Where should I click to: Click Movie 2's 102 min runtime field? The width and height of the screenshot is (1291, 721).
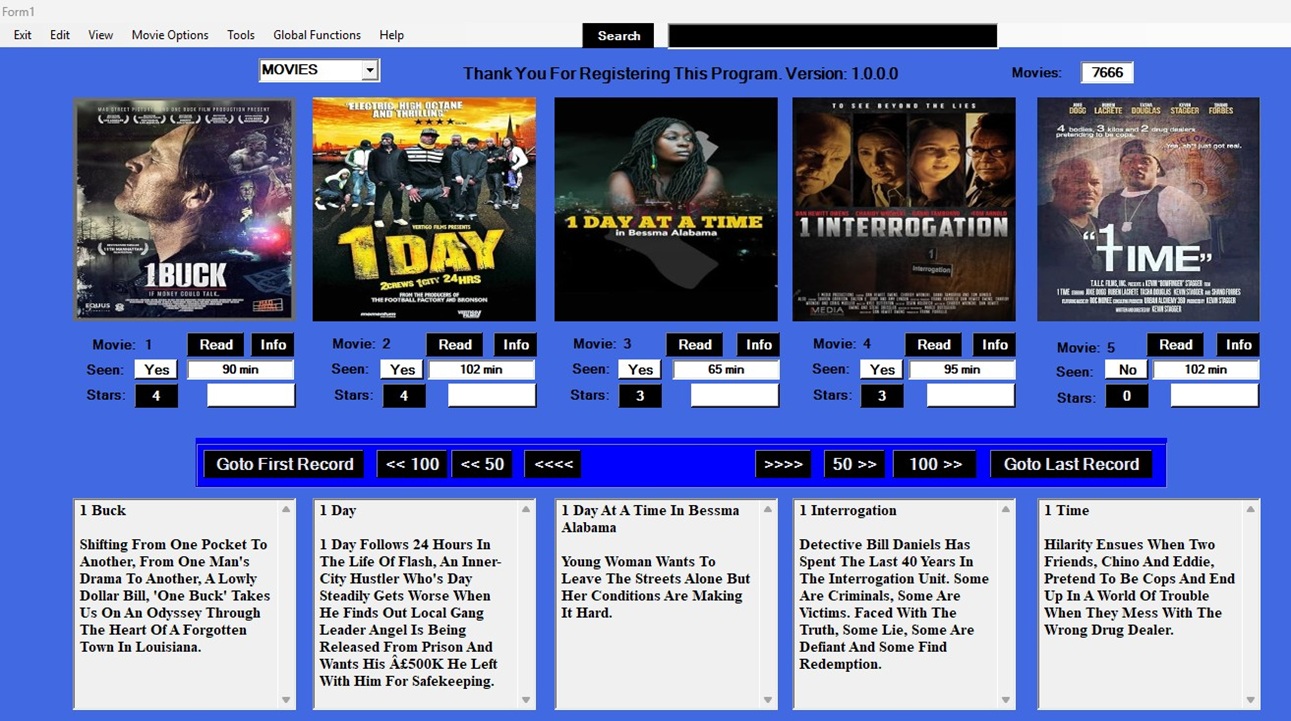click(482, 370)
